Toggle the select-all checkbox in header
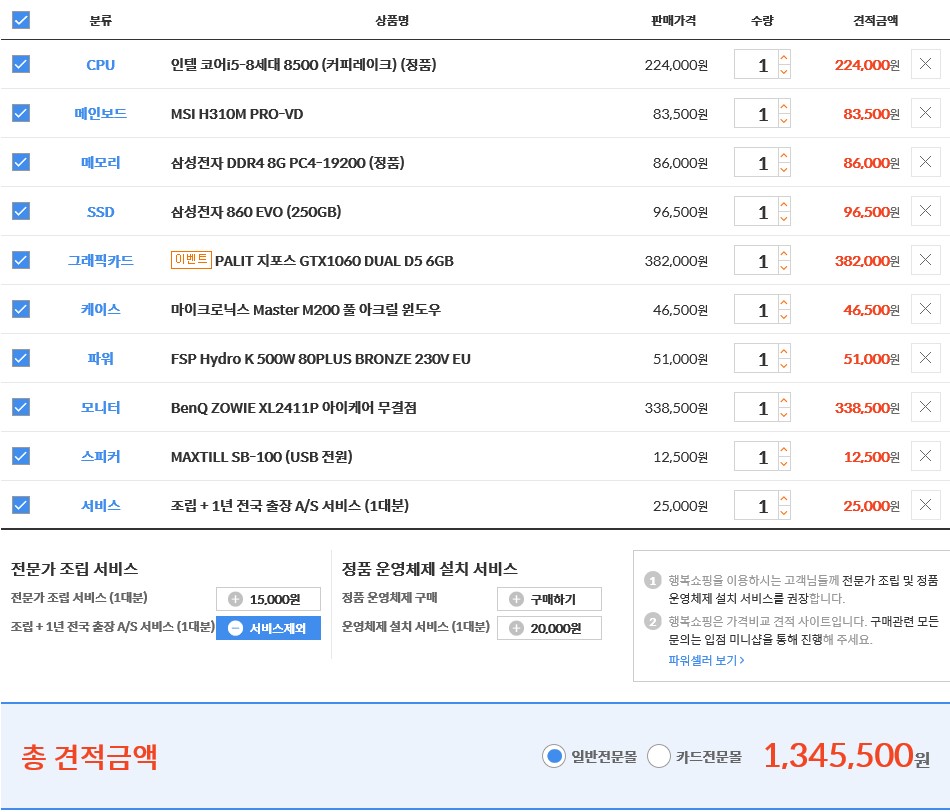This screenshot has height=812, width=950. pos(21,20)
